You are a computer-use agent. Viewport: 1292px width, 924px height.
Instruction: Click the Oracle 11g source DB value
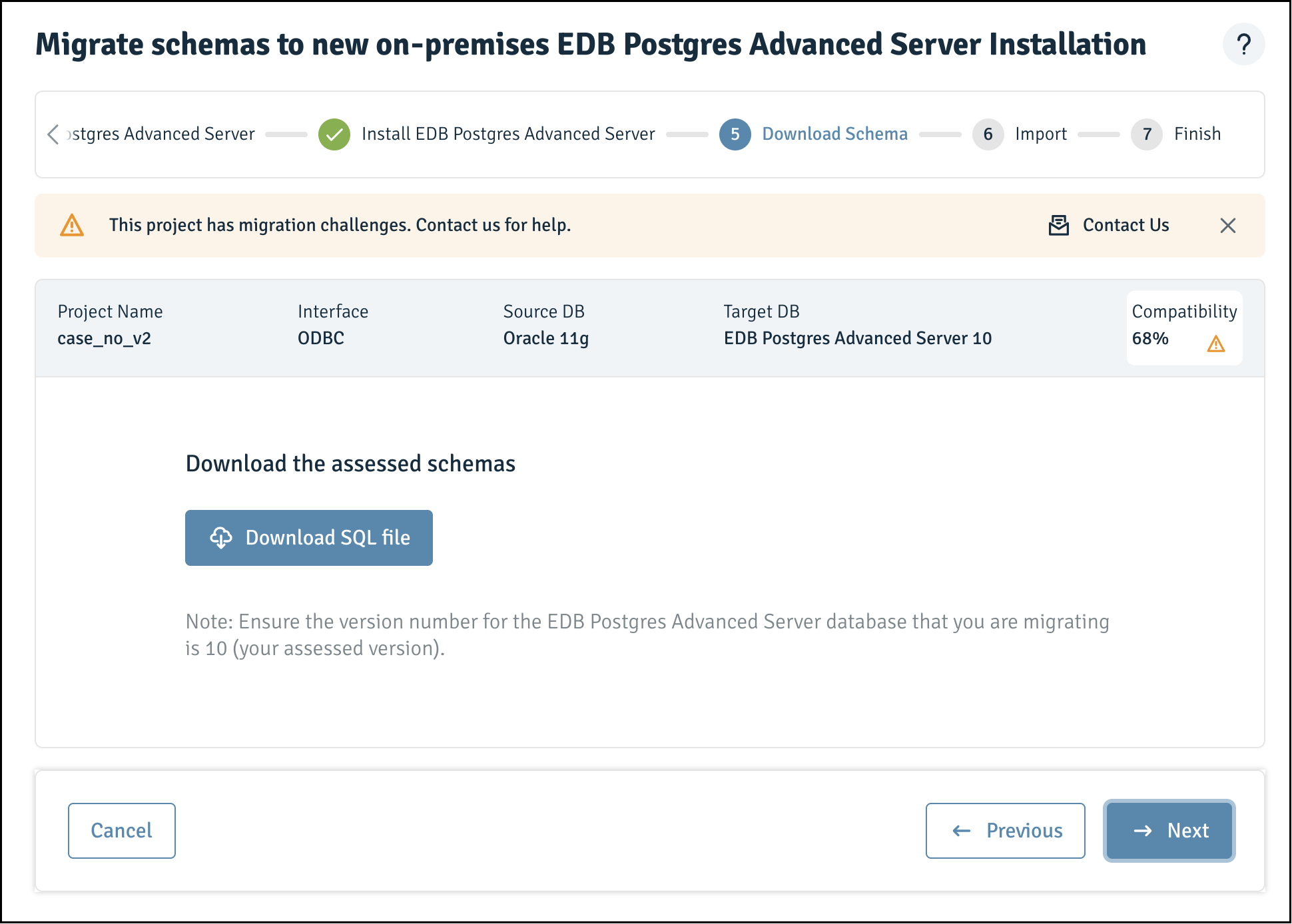545,339
